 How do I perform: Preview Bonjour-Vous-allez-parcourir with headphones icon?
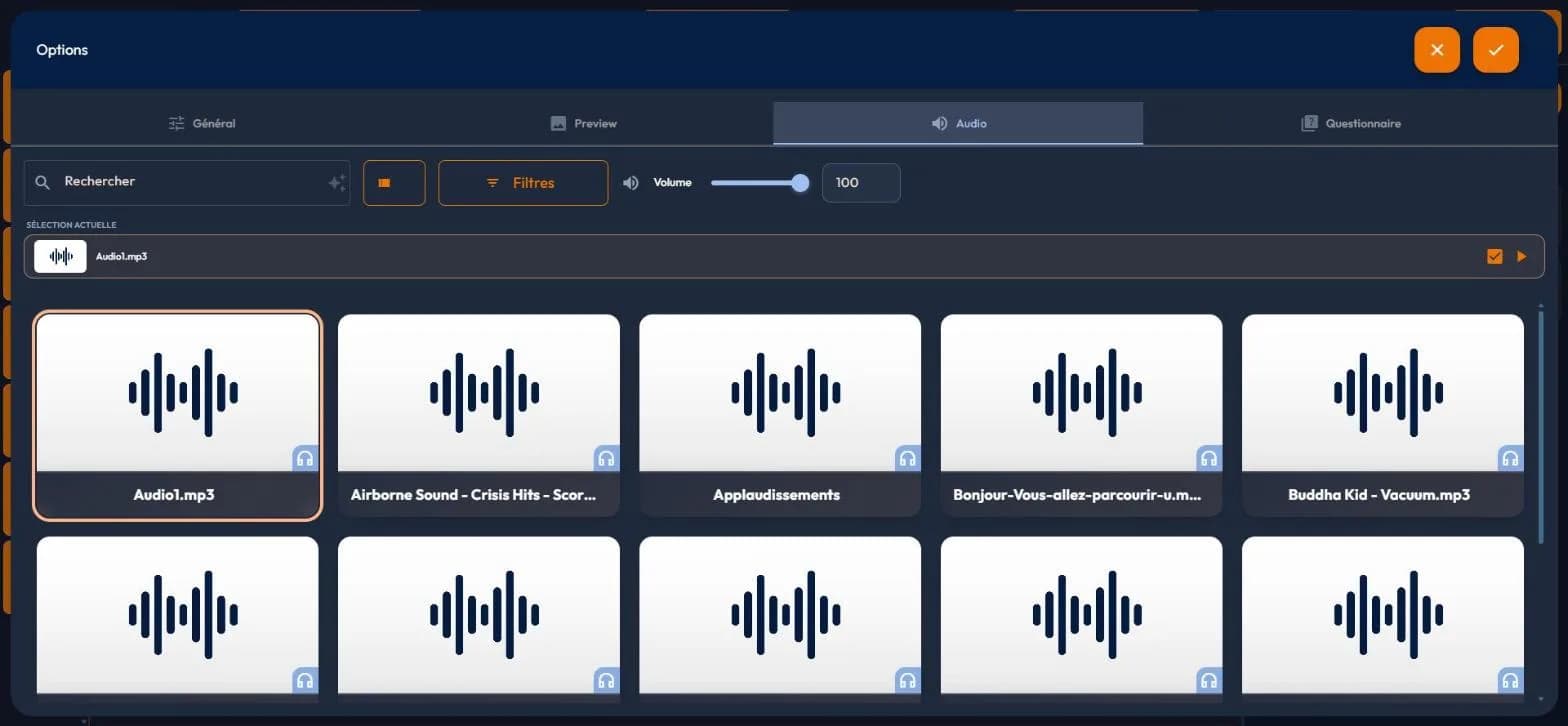(1209, 458)
